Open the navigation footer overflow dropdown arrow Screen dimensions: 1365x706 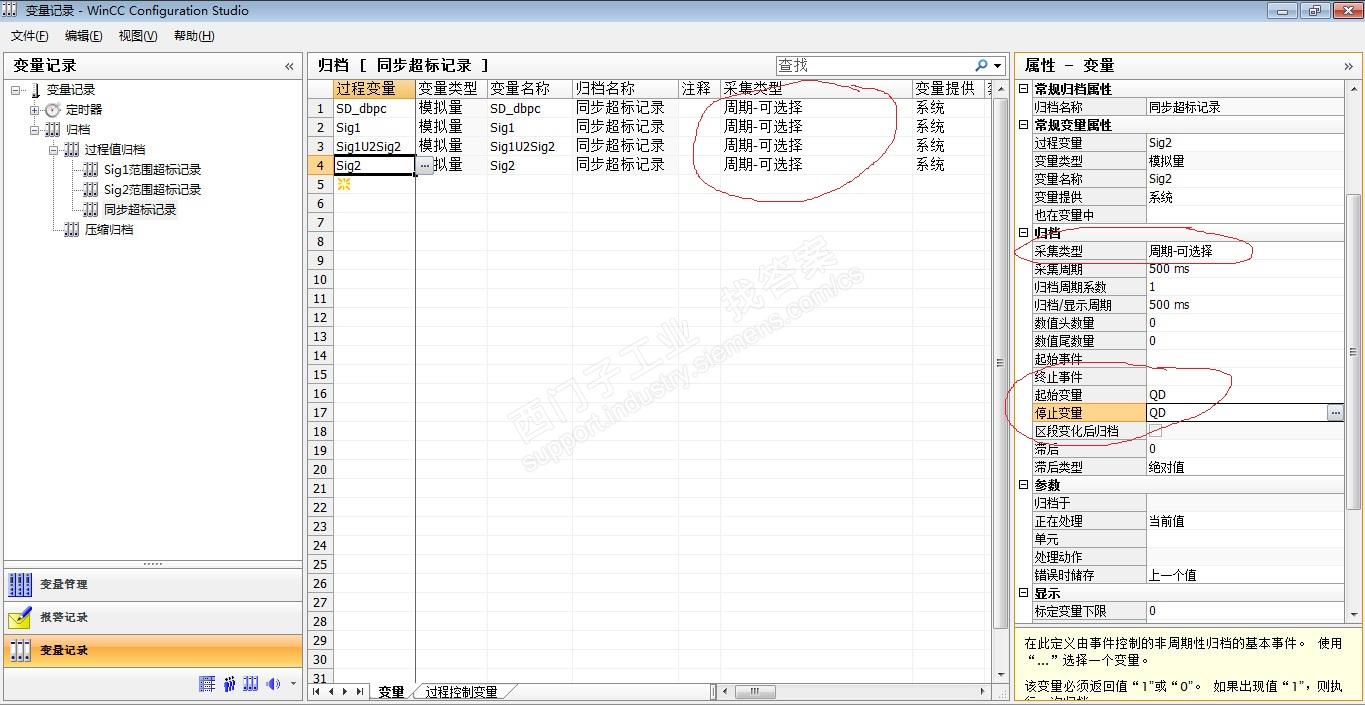click(x=293, y=684)
